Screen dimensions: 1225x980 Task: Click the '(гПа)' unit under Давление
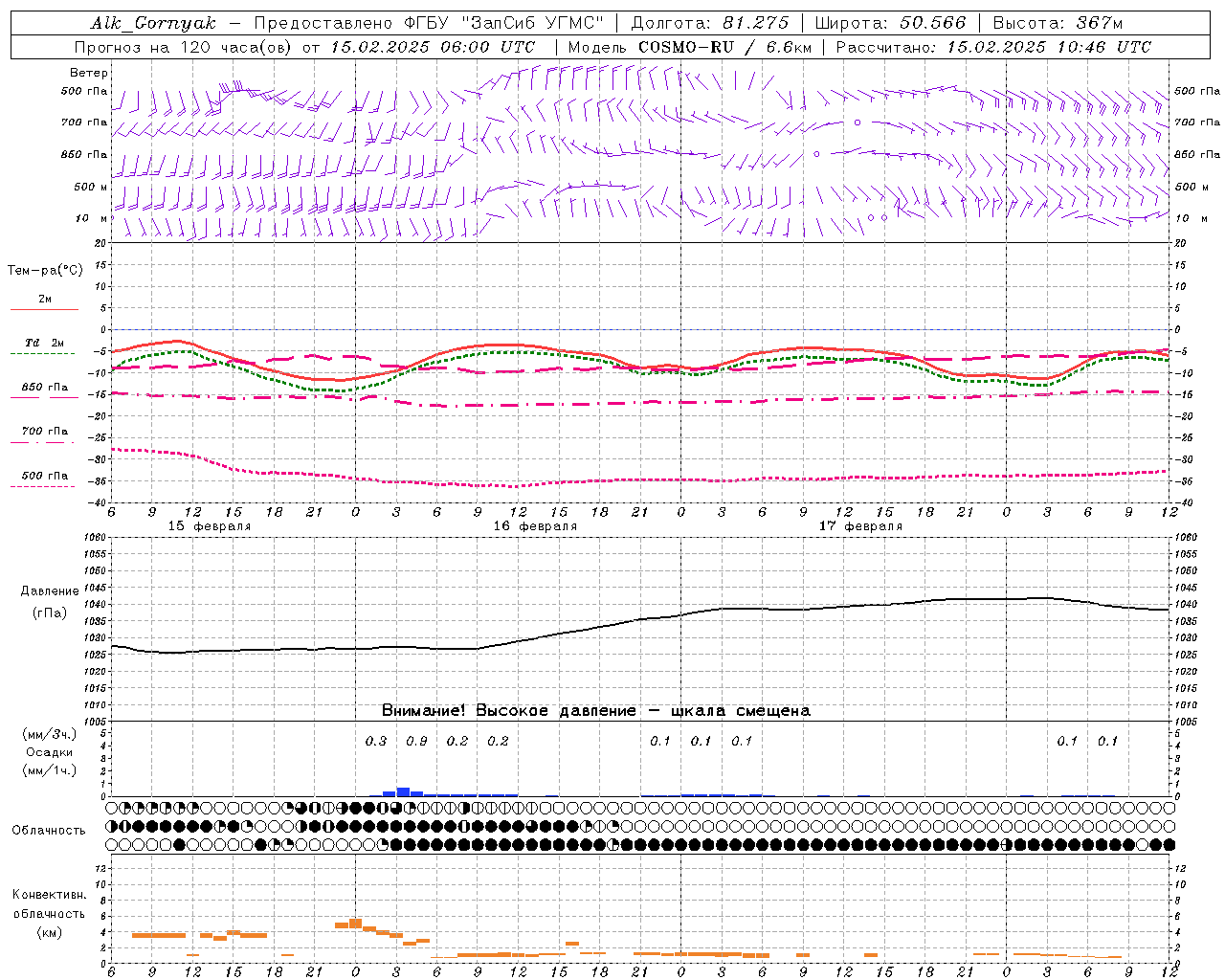tap(49, 613)
